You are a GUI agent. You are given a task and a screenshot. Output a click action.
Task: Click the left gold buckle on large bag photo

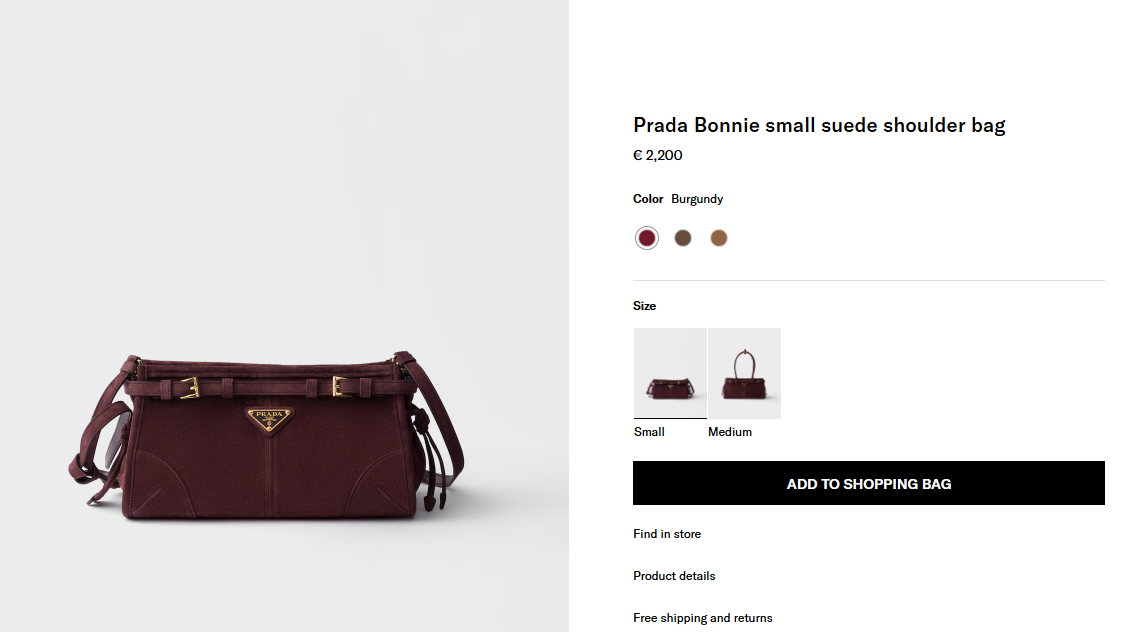click(190, 388)
